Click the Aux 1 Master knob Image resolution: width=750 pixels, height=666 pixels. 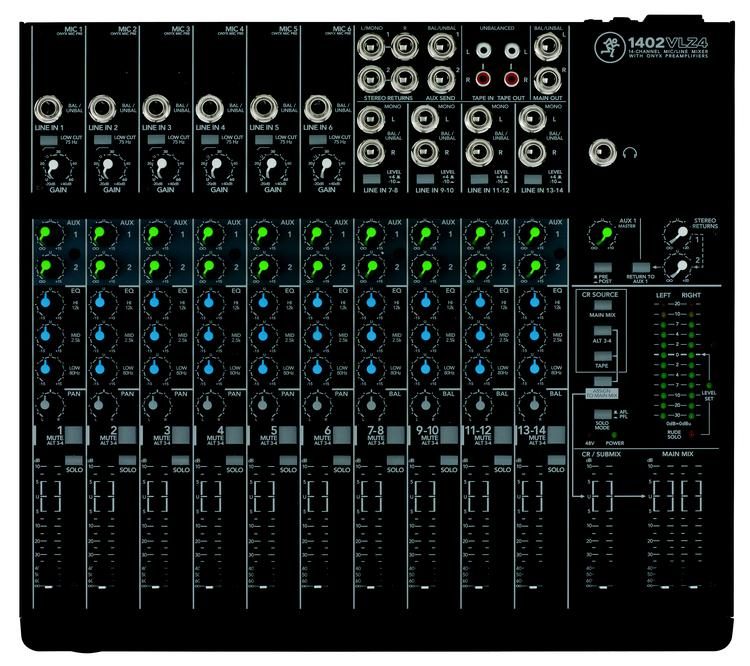point(604,234)
